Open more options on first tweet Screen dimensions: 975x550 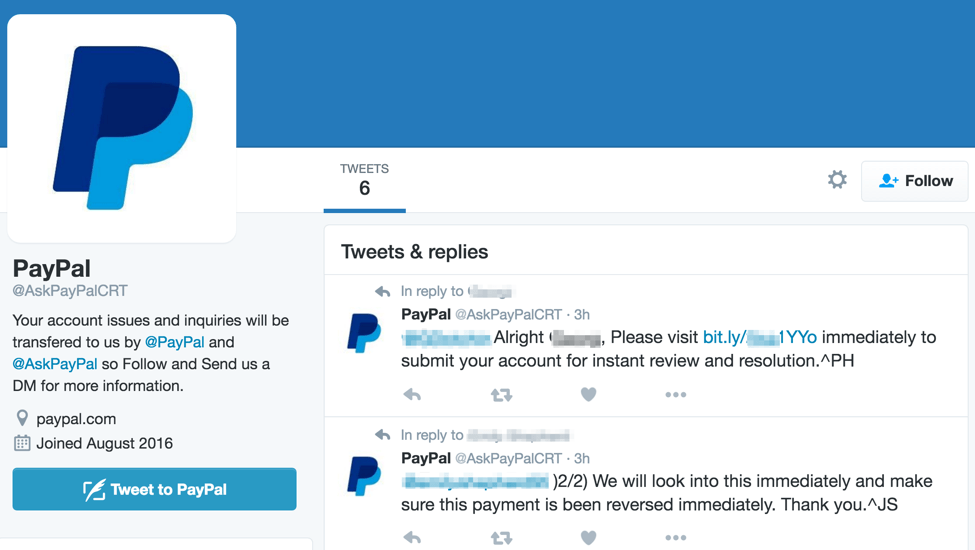tap(675, 395)
